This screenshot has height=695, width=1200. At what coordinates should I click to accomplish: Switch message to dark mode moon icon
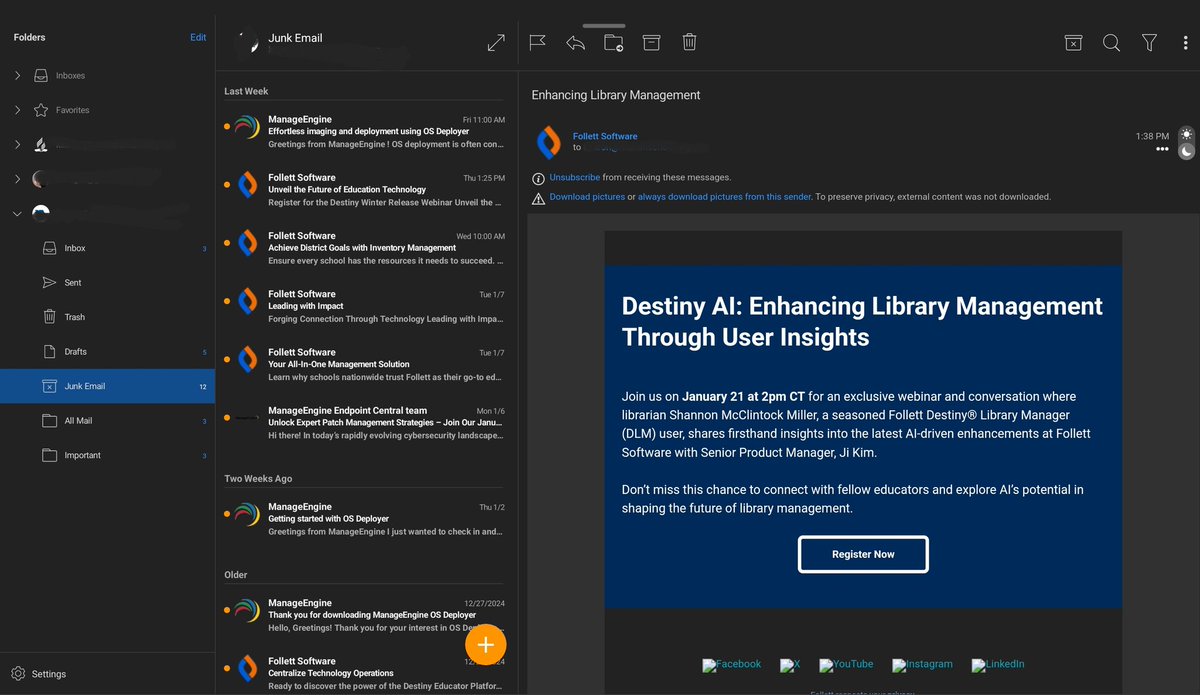(x=1187, y=151)
